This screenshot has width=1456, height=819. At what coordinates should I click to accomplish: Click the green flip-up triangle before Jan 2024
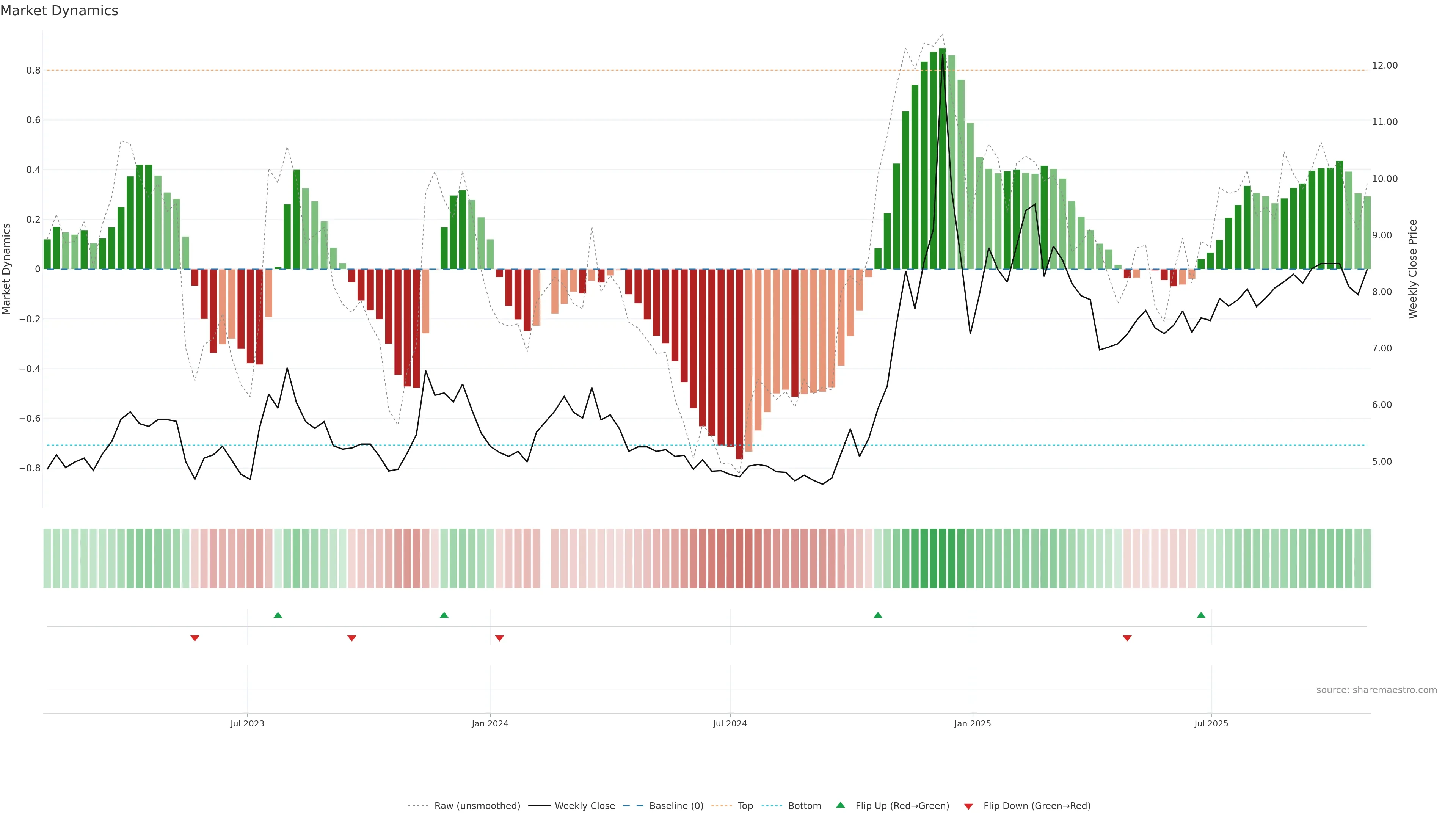[x=444, y=615]
